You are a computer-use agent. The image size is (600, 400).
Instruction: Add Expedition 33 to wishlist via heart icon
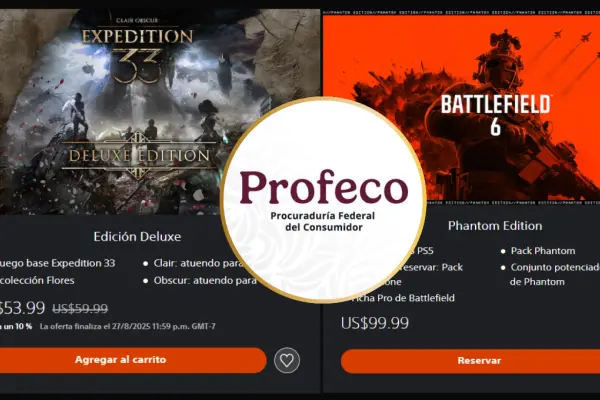pyautogui.click(x=288, y=360)
